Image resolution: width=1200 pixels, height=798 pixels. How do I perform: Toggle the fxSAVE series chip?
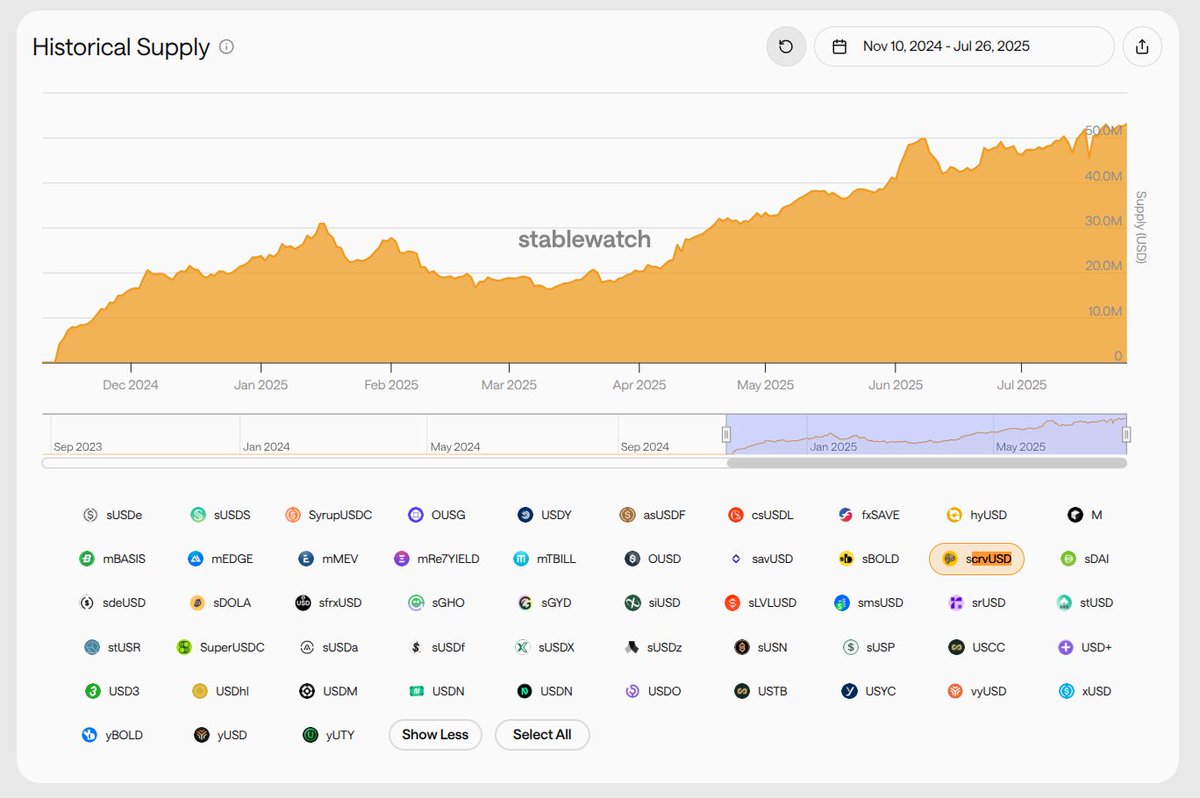click(x=869, y=515)
